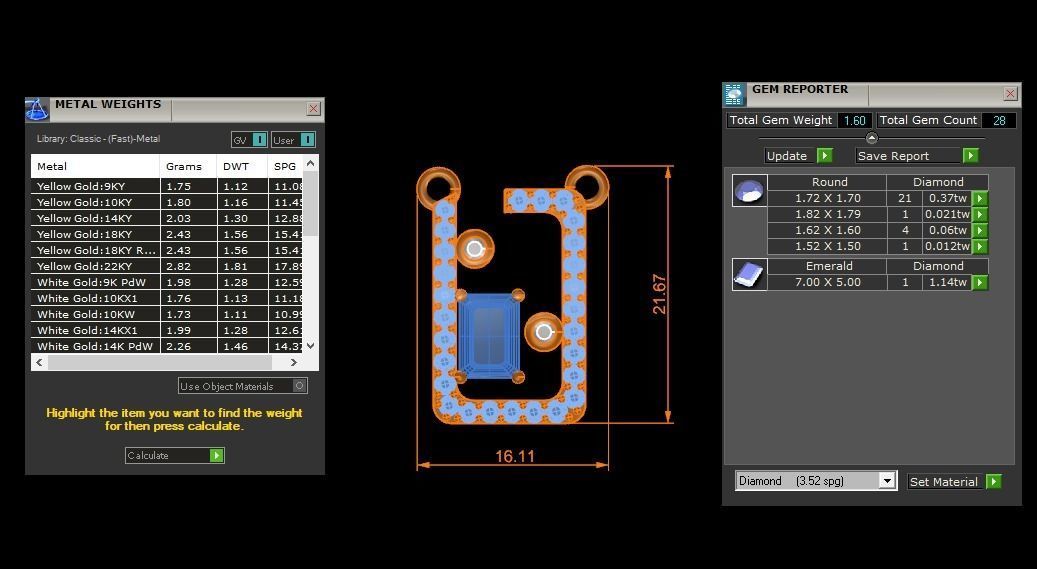Click the Gem Reporter panel icon
The image size is (1037, 569).
(x=734, y=94)
